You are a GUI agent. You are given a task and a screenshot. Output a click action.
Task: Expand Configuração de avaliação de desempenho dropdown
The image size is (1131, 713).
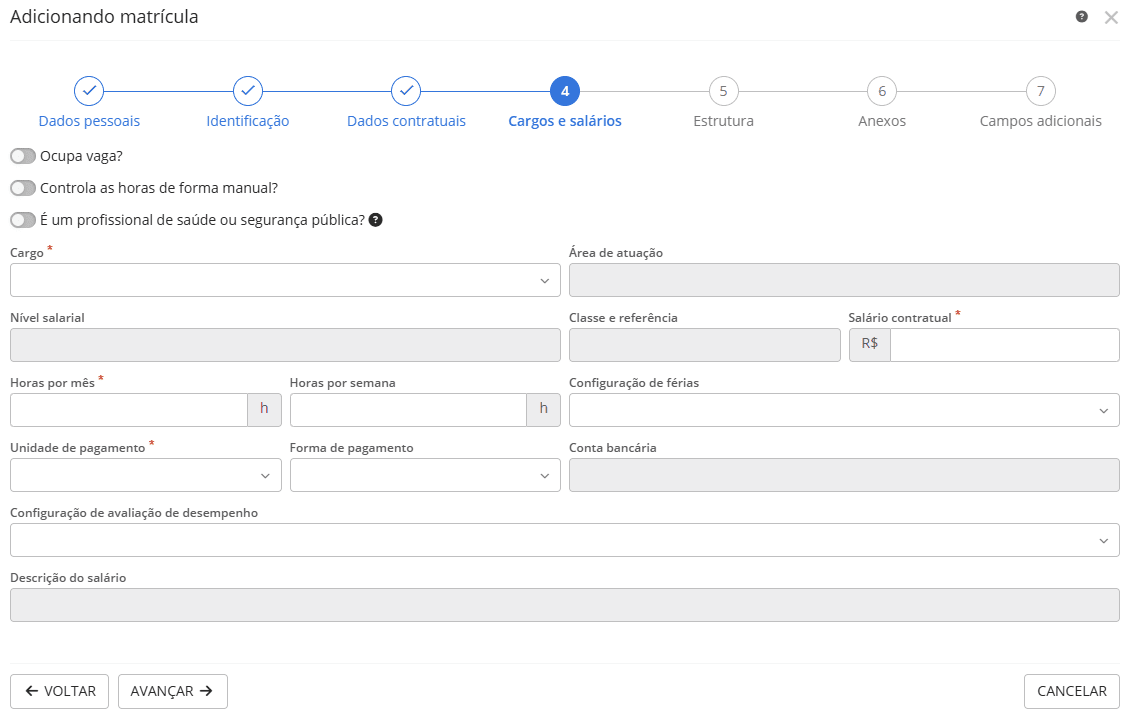tap(564, 540)
